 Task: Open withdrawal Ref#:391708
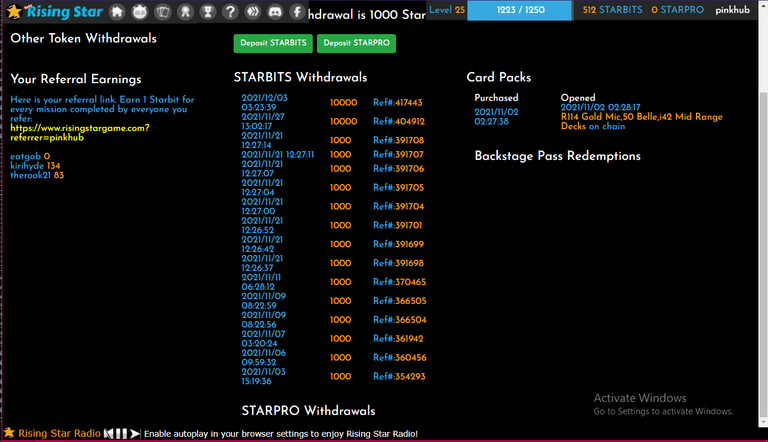point(398,141)
